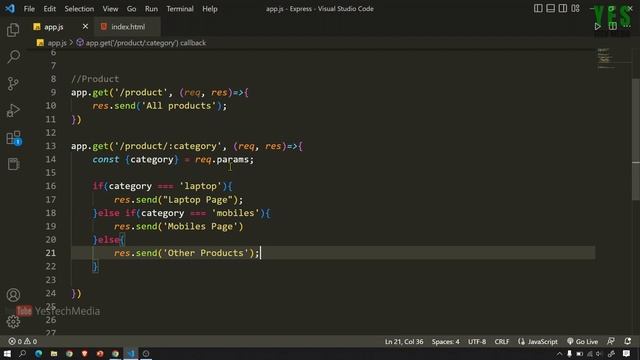The width and height of the screenshot is (640, 360).
Task: Open the Go menu
Action: pyautogui.click(x=131, y=9)
